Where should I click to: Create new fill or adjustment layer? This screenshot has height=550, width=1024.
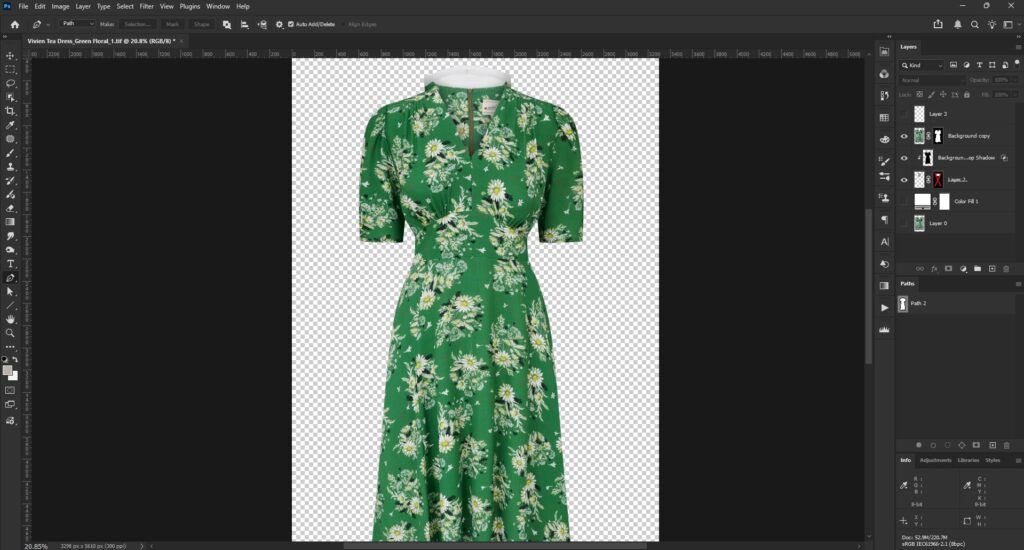[963, 268]
